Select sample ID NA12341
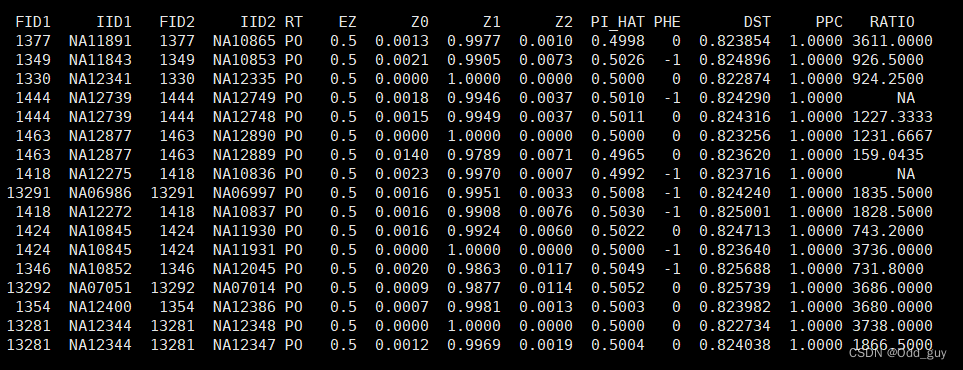963x370 pixels. [x=101, y=80]
